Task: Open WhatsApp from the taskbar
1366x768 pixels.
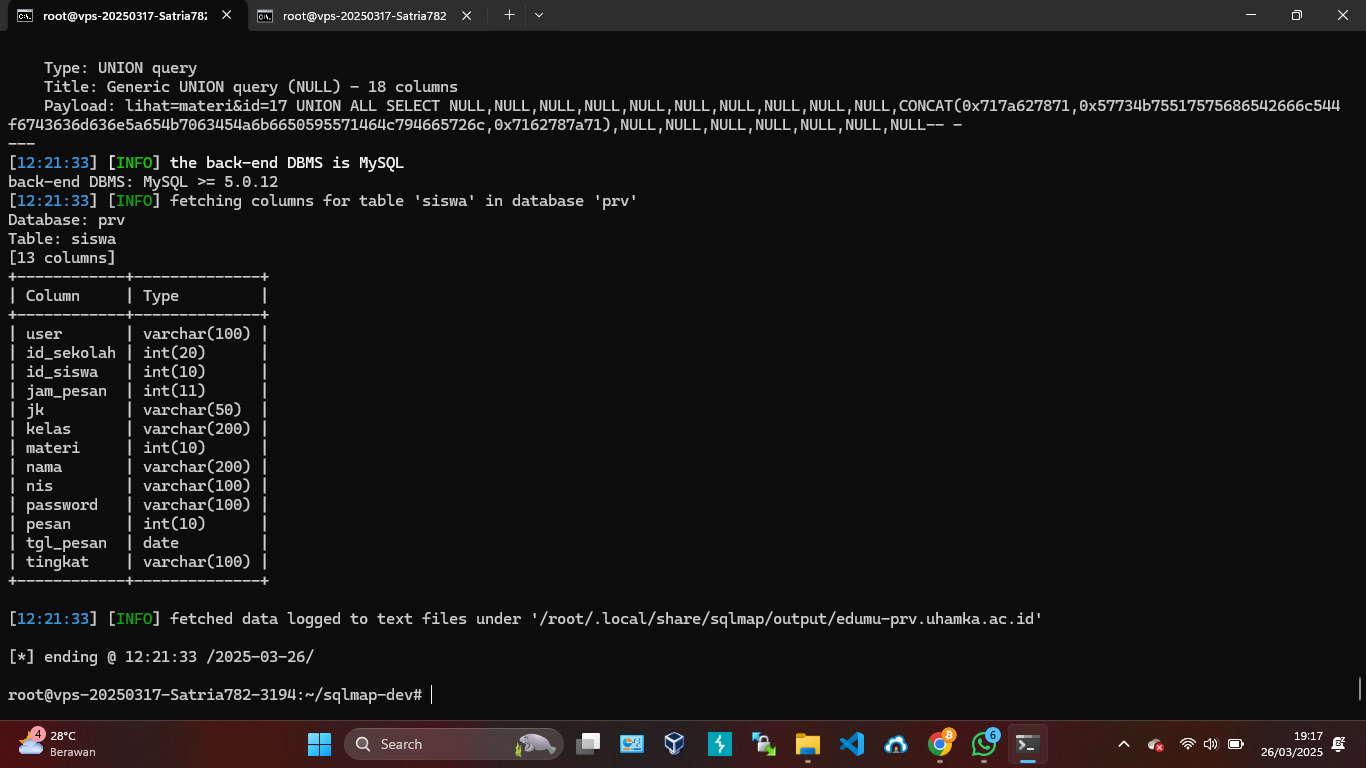Action: point(983,744)
